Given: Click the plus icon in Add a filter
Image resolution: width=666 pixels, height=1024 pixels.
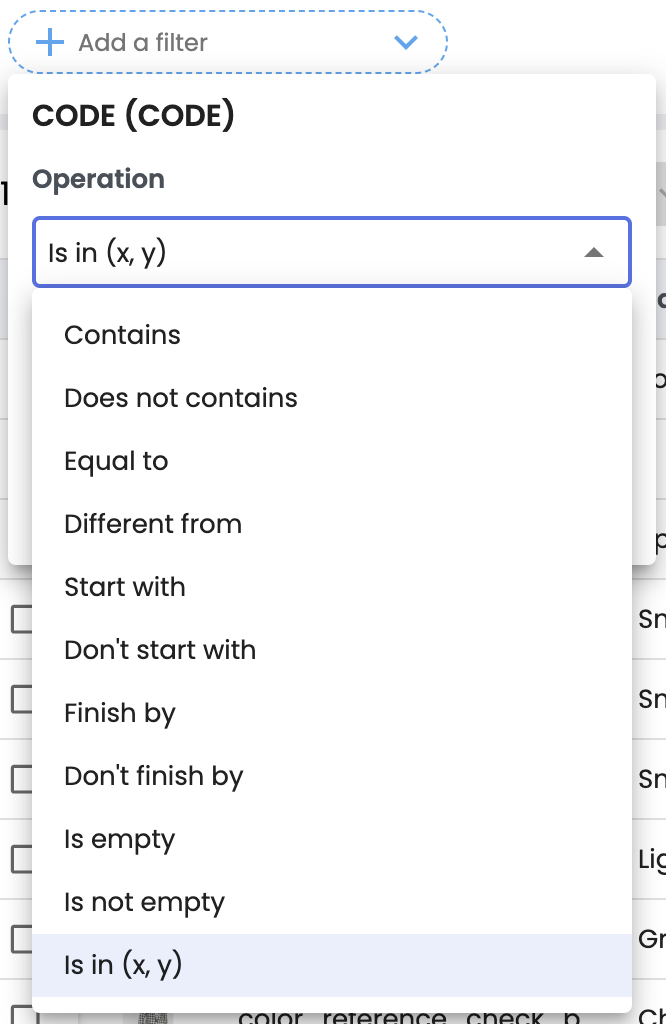Looking at the screenshot, I should pyautogui.click(x=49, y=42).
